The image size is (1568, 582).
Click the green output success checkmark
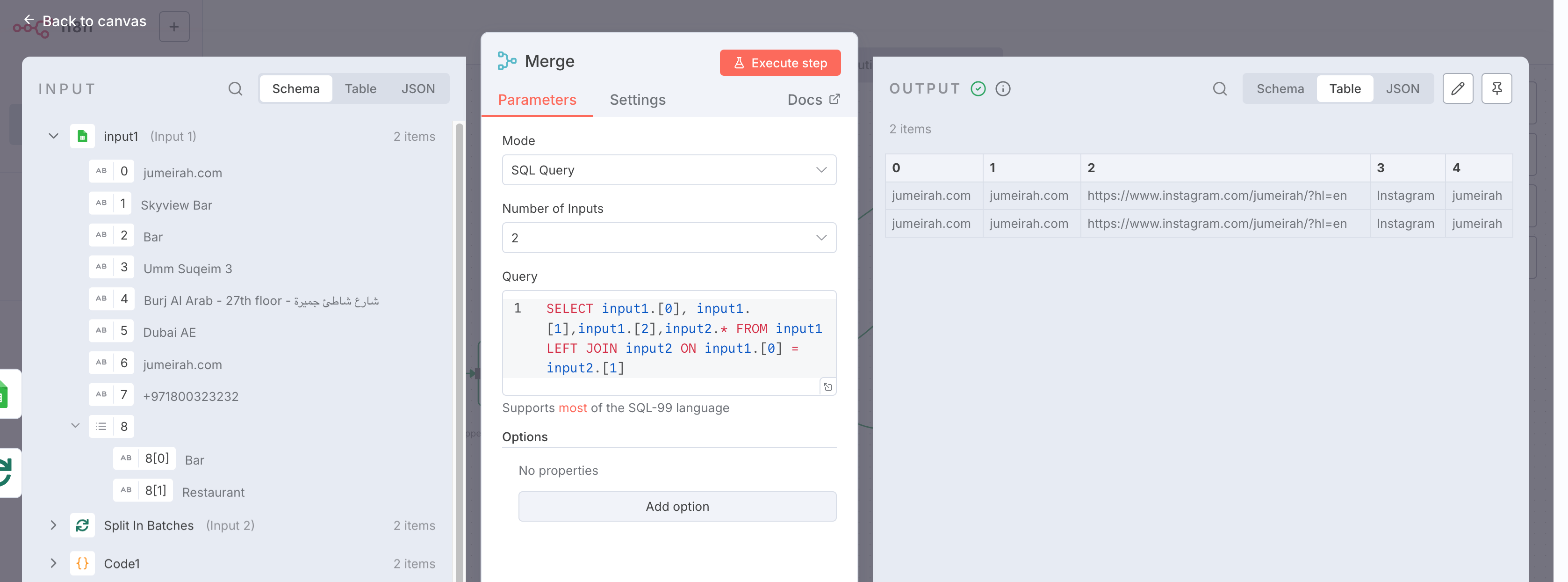[x=978, y=89]
